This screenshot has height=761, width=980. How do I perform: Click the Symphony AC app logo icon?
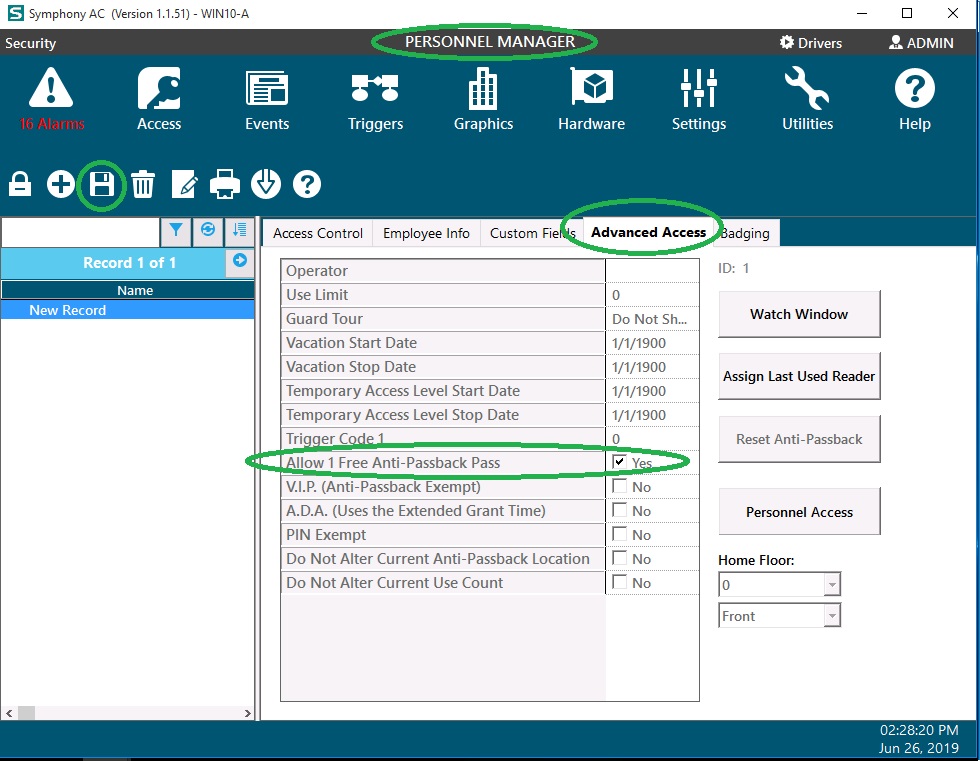pos(15,13)
